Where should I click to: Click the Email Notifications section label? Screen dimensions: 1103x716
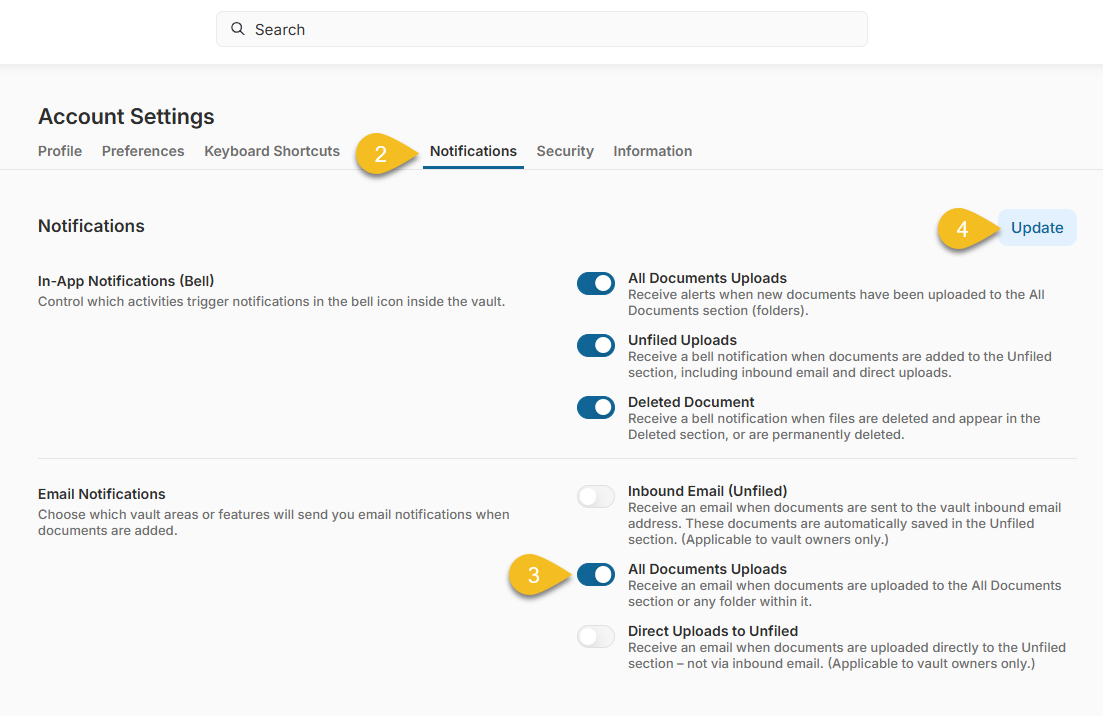pyautogui.click(x=101, y=493)
